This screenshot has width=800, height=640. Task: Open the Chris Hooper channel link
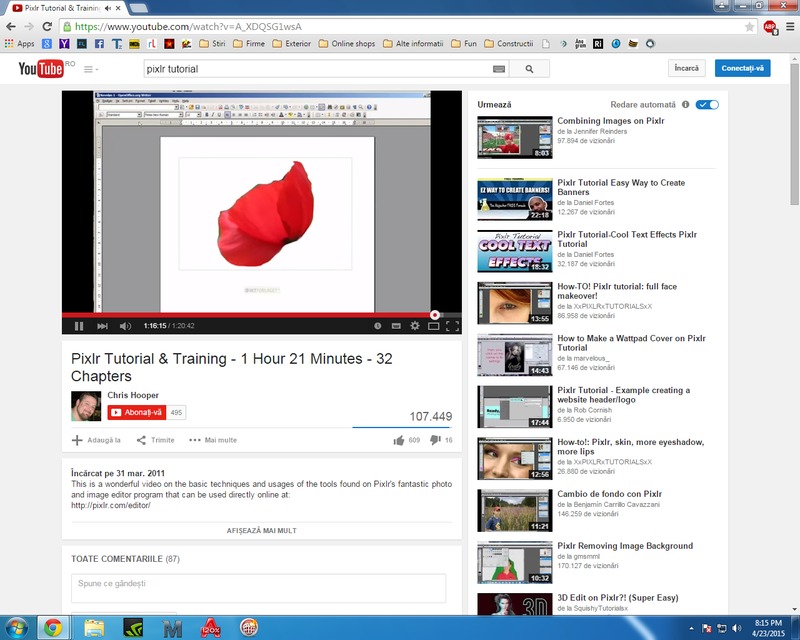133,395
